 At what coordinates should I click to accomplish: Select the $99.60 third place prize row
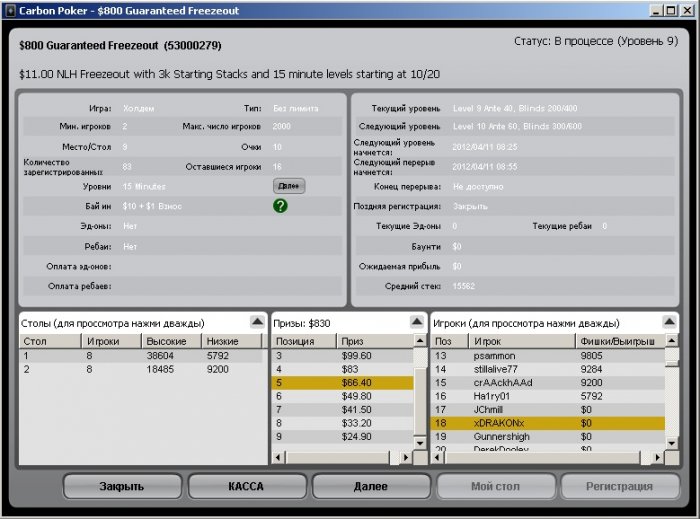tap(342, 356)
